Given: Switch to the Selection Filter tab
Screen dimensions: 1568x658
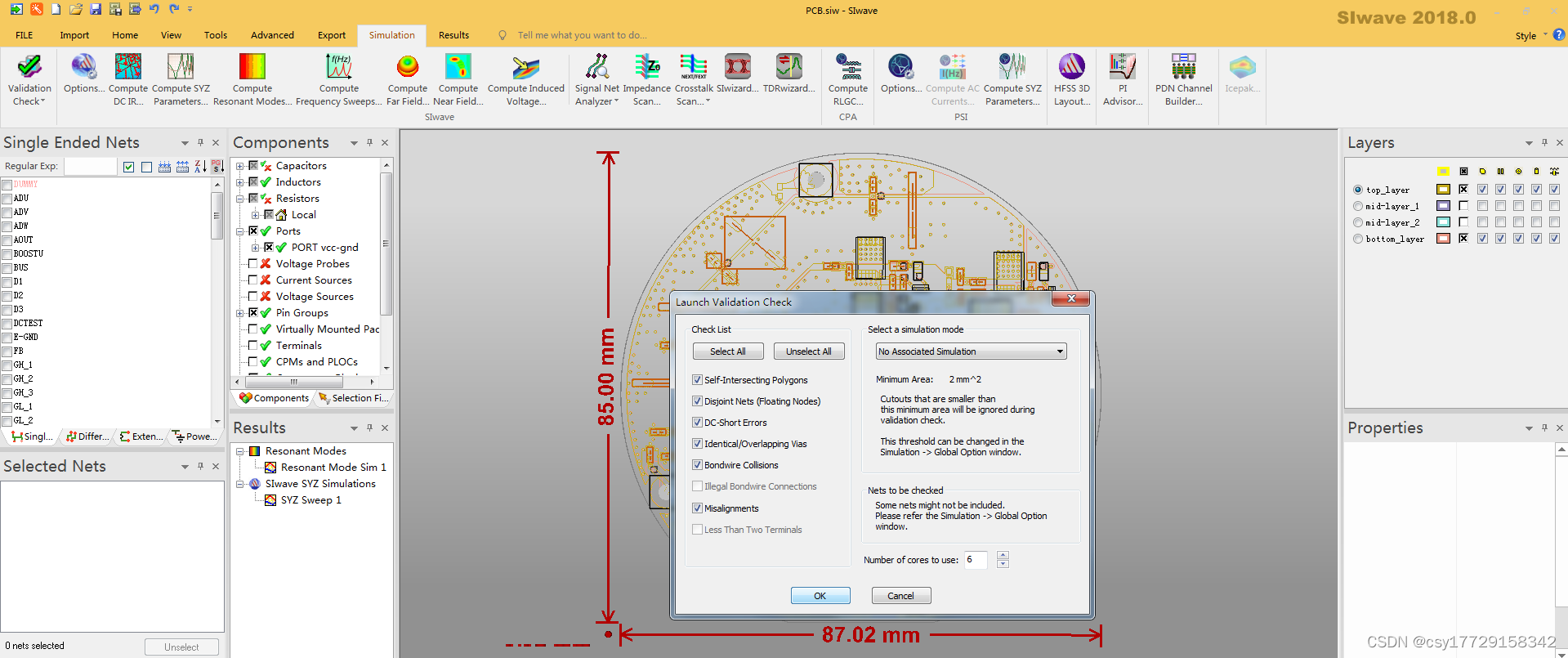Looking at the screenshot, I should point(354,398).
